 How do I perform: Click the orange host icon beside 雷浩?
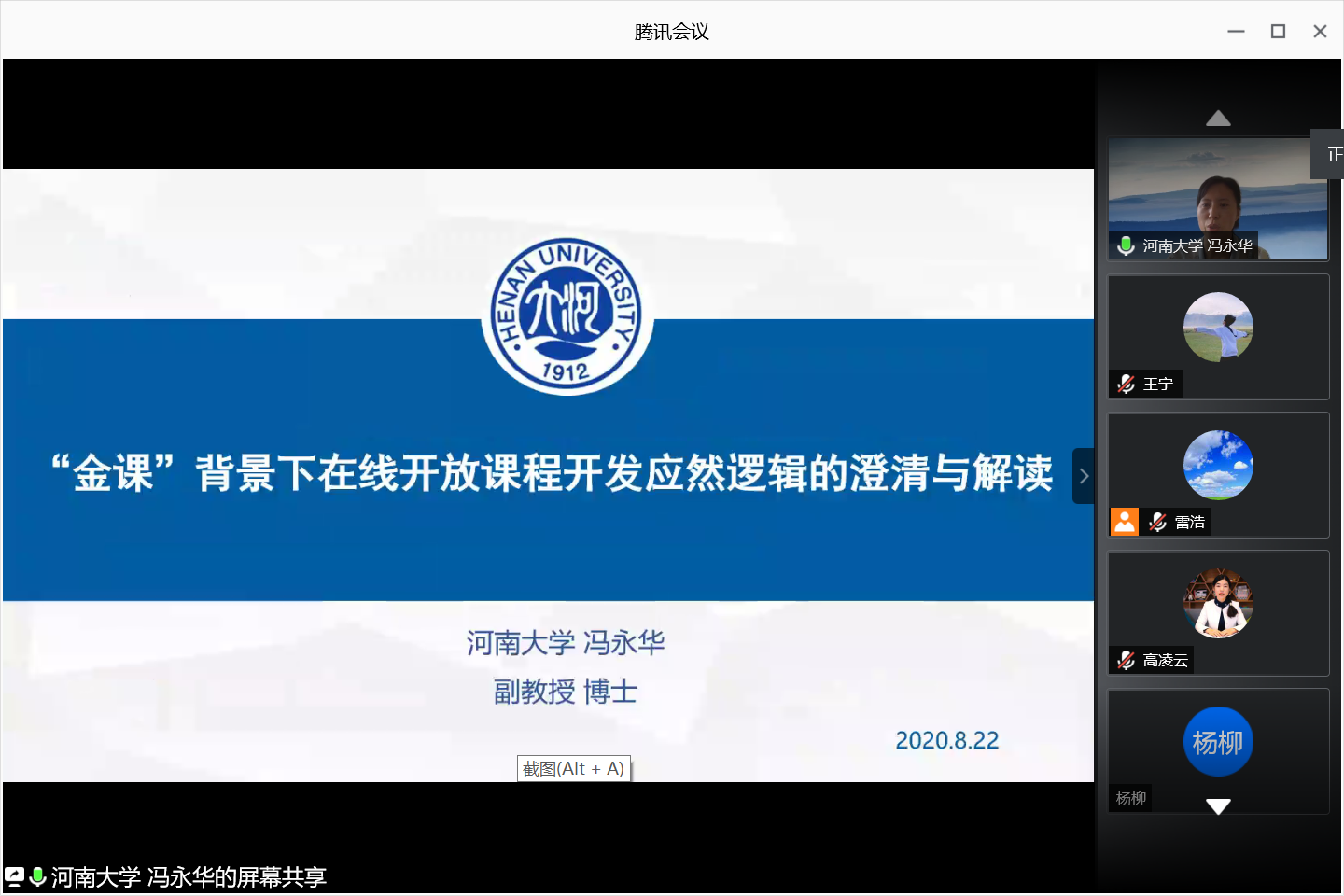pos(1125,522)
